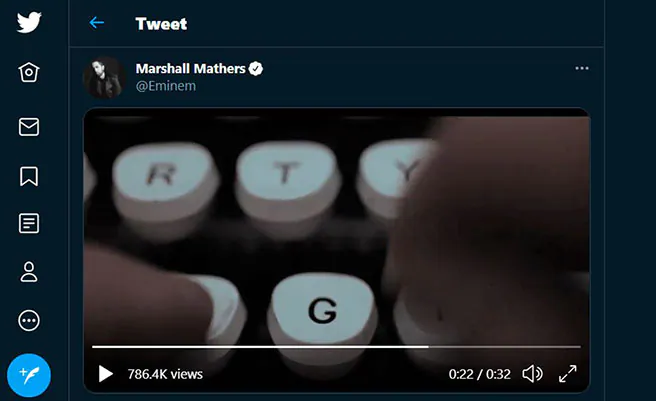This screenshot has height=401, width=656.
Task: Open the Lists icon
Action: pyautogui.click(x=29, y=223)
